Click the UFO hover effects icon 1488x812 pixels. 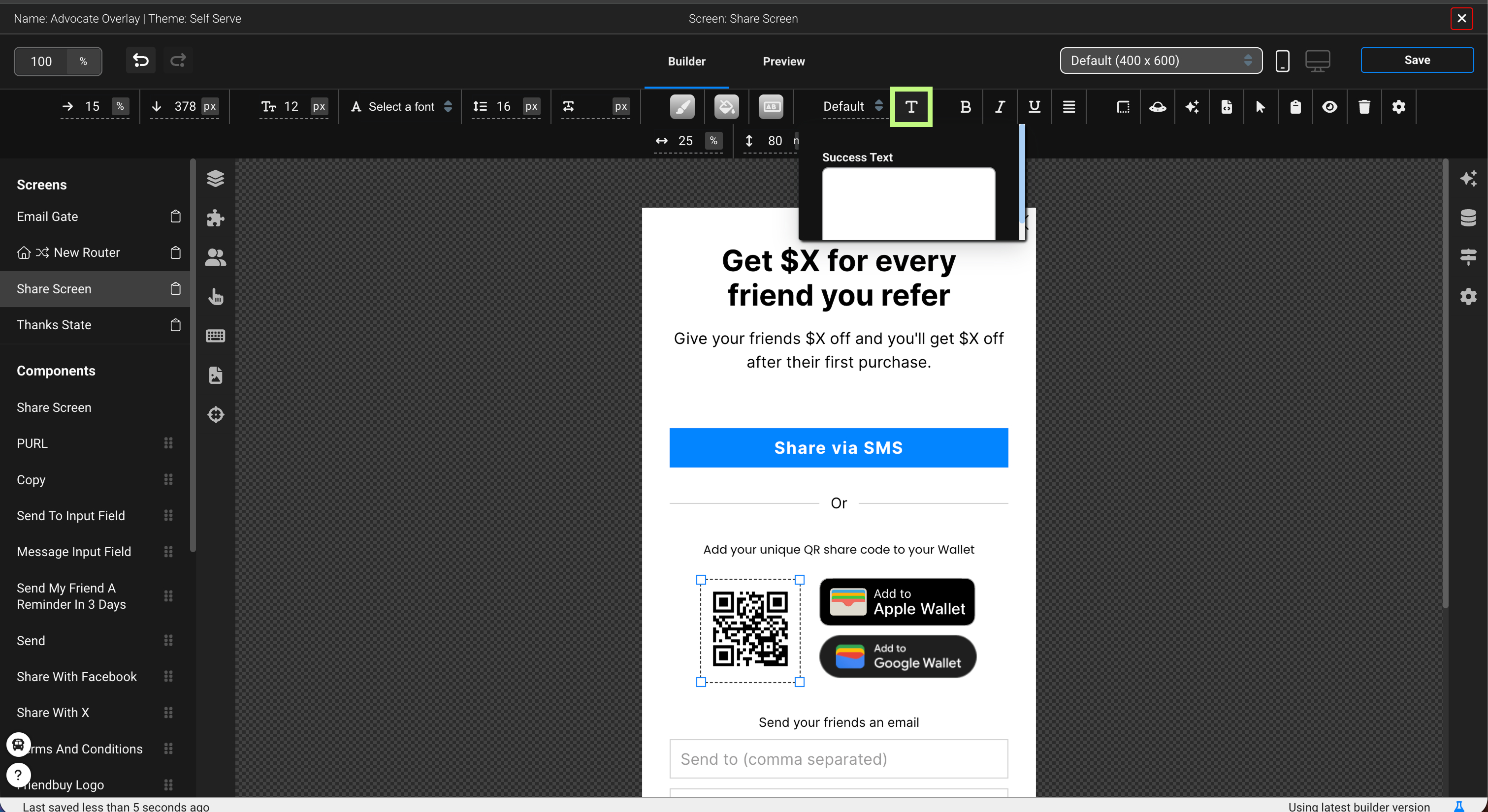[1157, 107]
